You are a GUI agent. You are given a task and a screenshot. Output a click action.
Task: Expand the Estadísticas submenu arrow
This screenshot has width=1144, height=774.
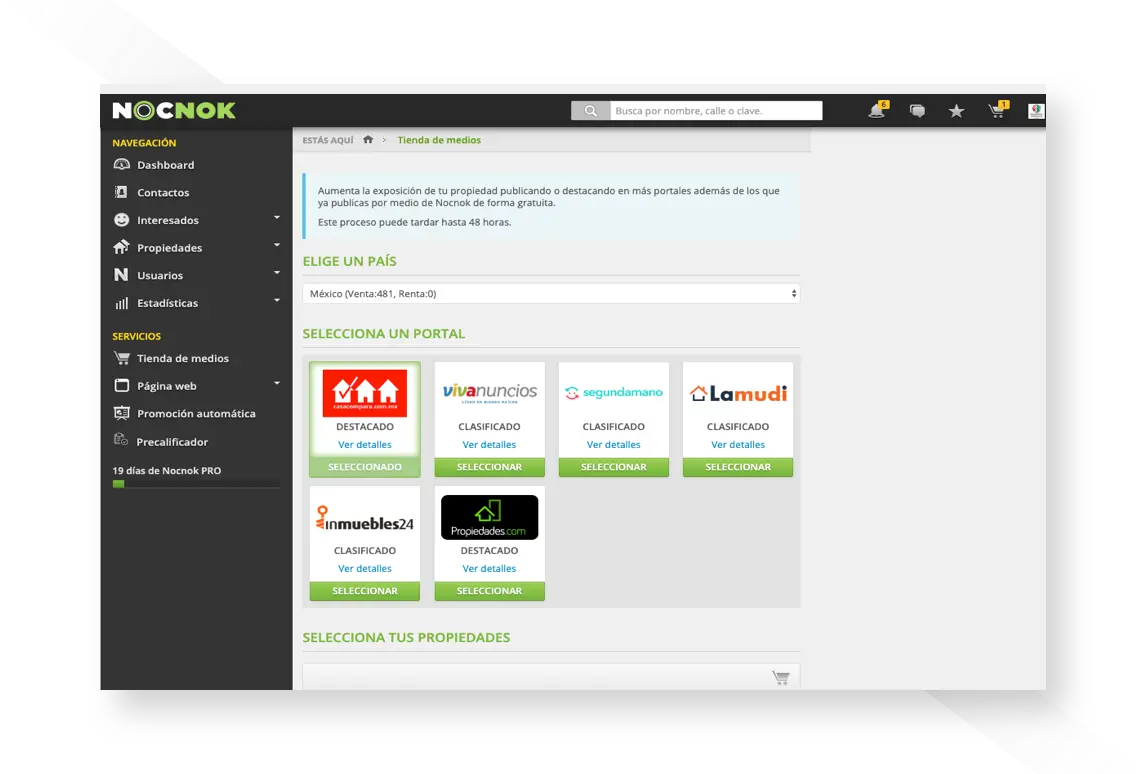[277, 301]
